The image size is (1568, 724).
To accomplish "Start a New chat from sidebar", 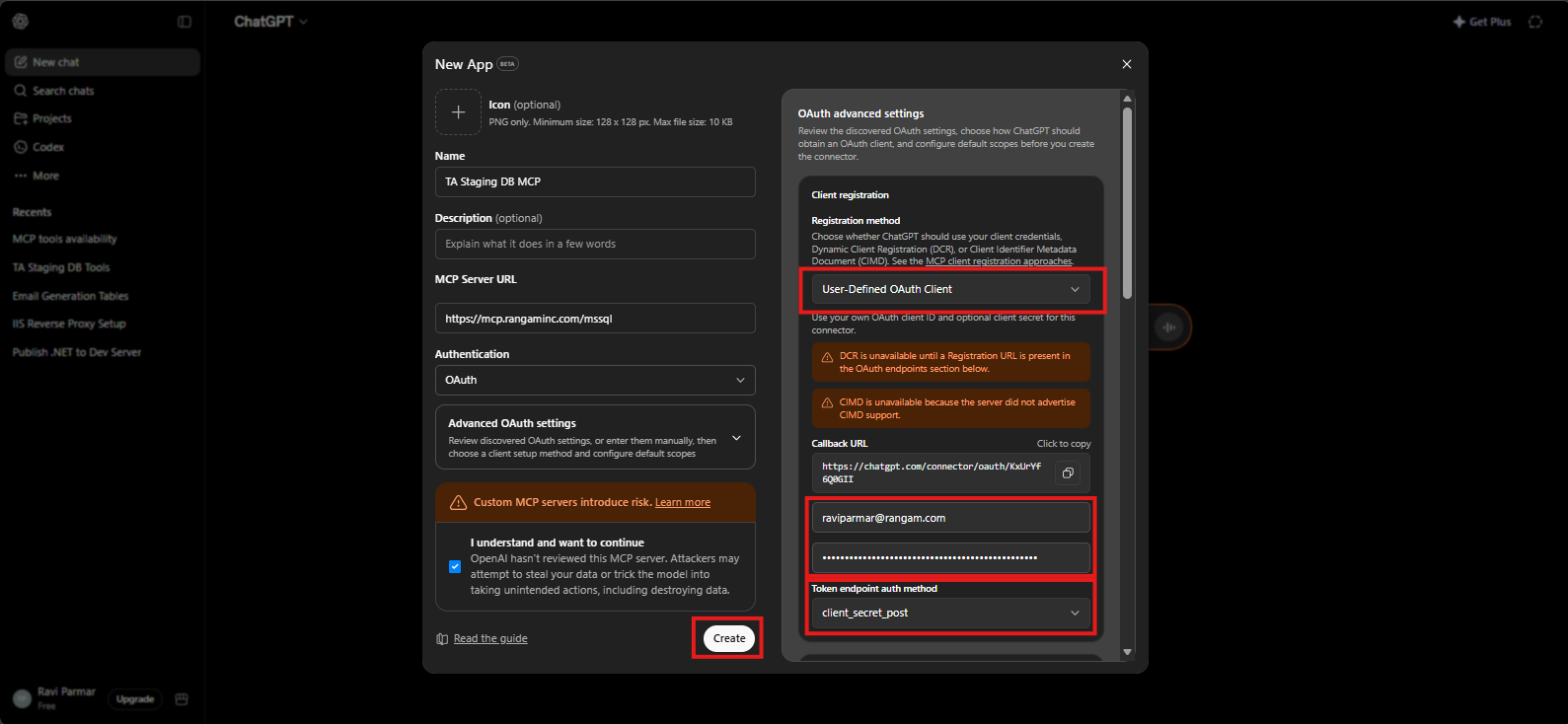I will tap(103, 62).
